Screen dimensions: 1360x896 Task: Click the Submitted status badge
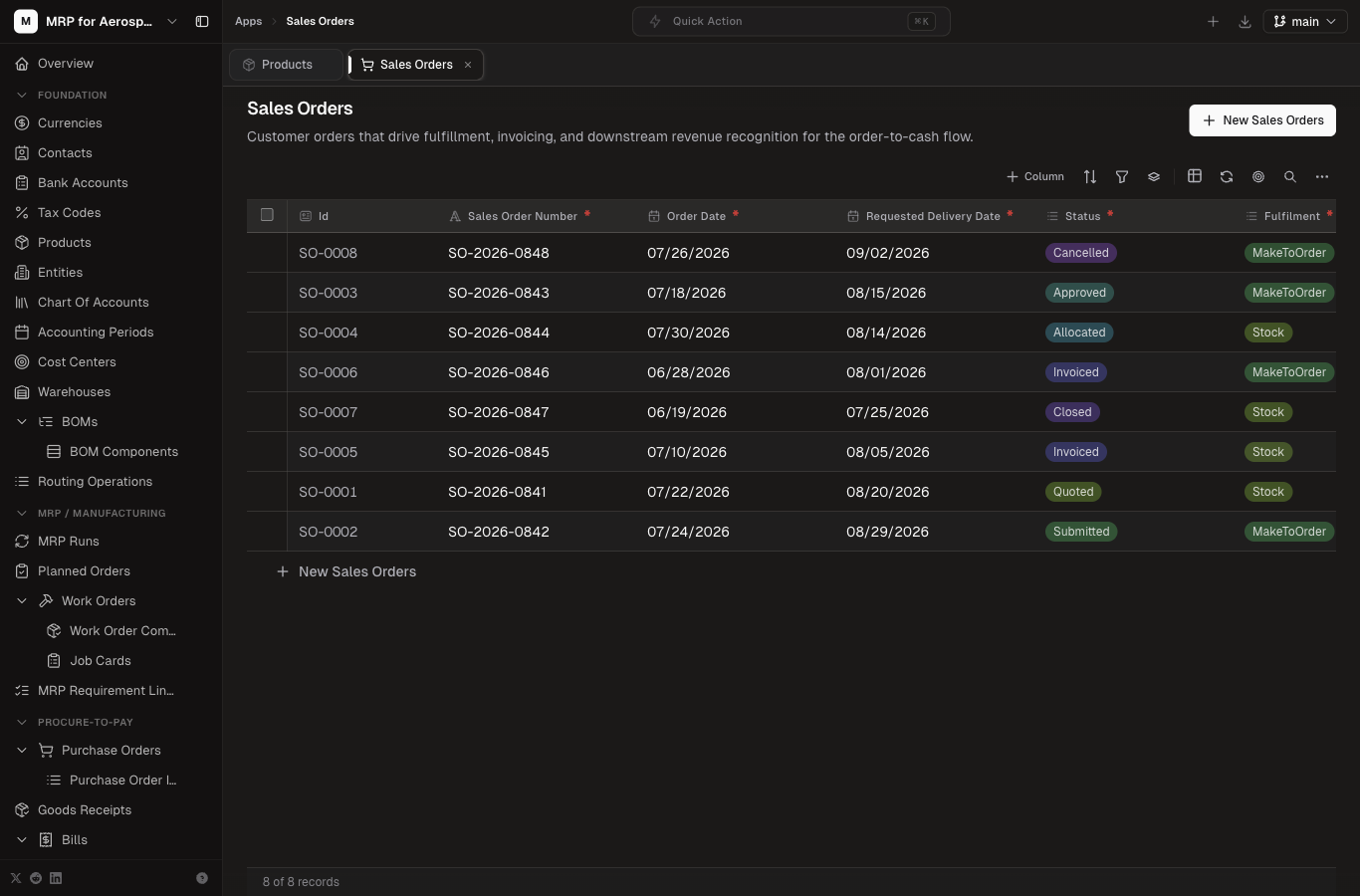click(1081, 532)
